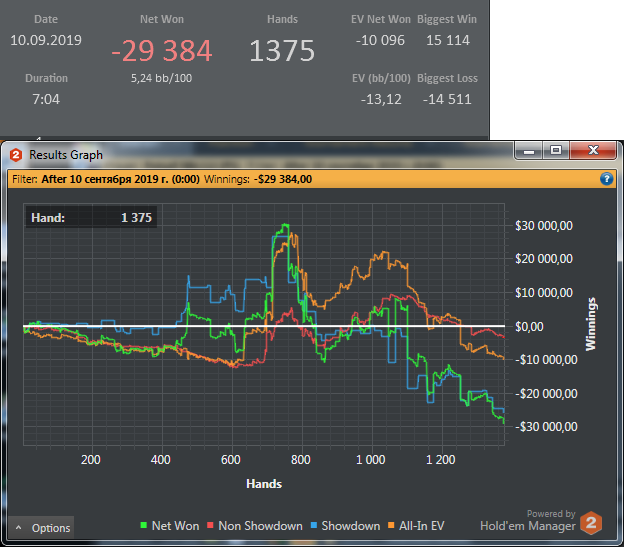Viewport: 624px width, 551px height.
Task: Click the -$20 000,00 y-axis label
Action: point(546,393)
